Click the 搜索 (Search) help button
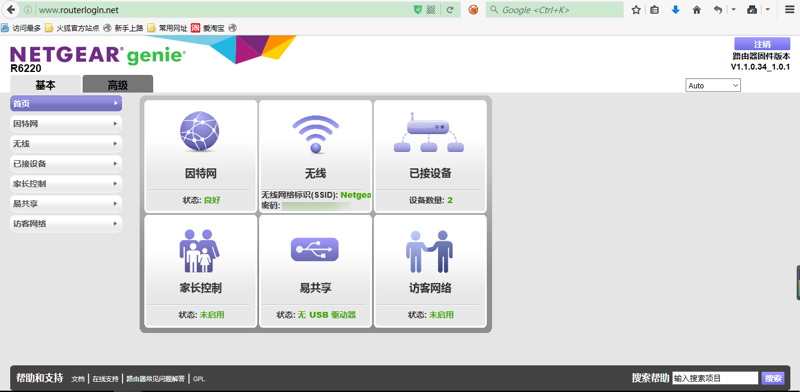The width and height of the screenshot is (800, 392). coord(772,378)
